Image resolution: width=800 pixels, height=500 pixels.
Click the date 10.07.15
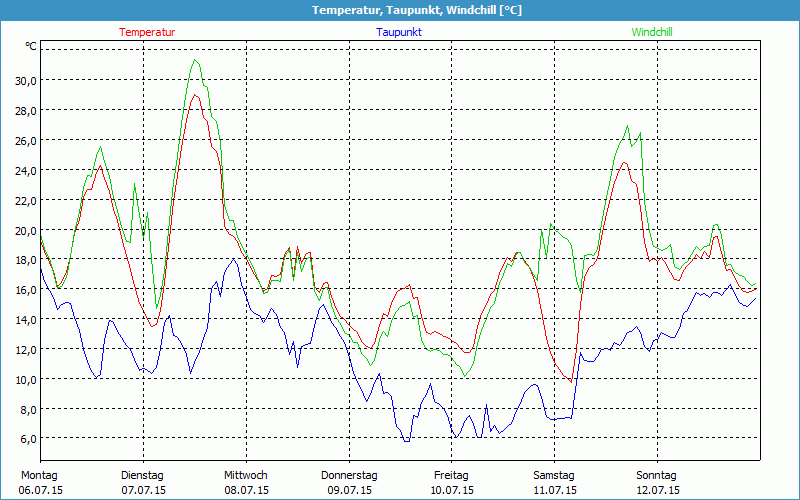452,491
